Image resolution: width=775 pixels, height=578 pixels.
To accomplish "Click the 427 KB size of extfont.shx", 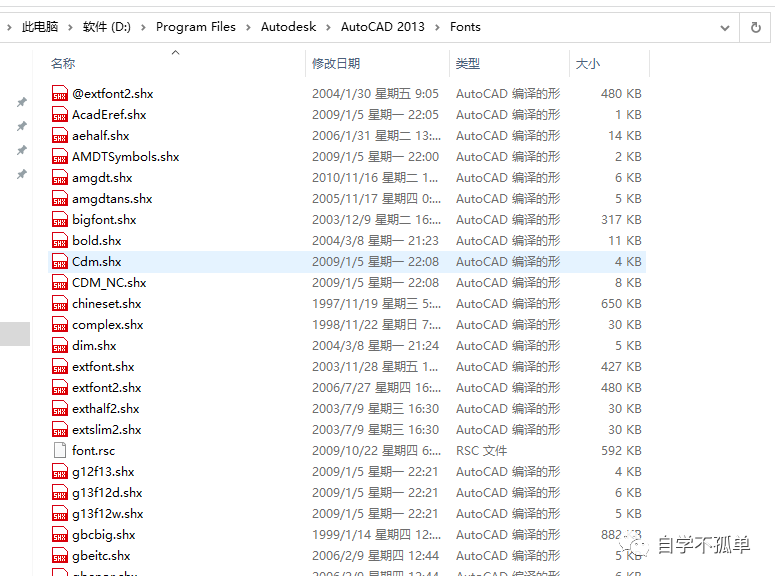I will tap(621, 367).
